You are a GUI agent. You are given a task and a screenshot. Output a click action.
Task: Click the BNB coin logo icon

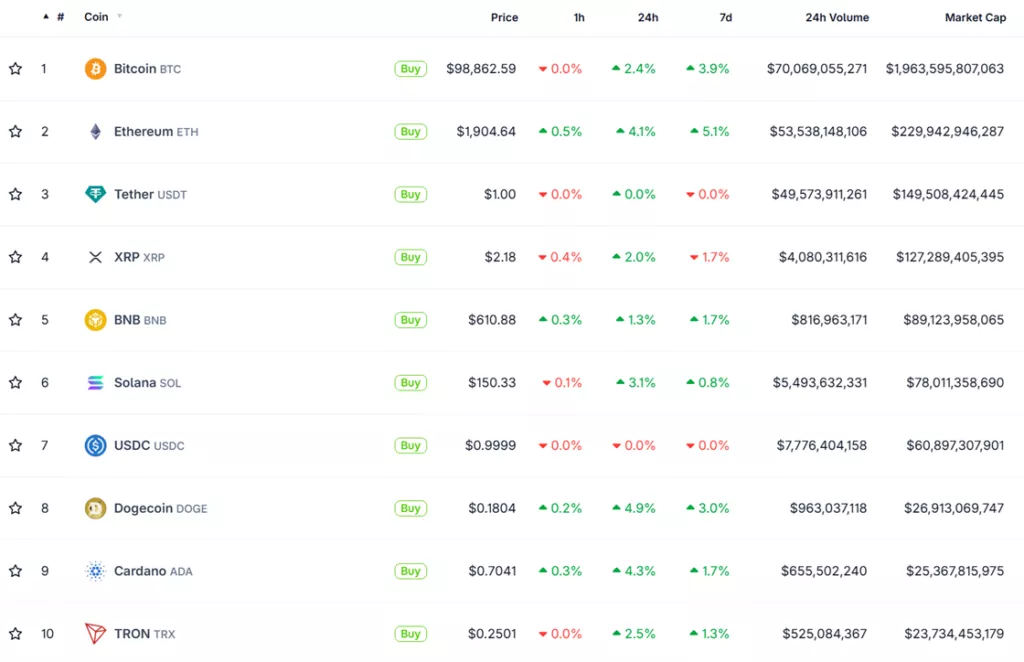[95, 320]
